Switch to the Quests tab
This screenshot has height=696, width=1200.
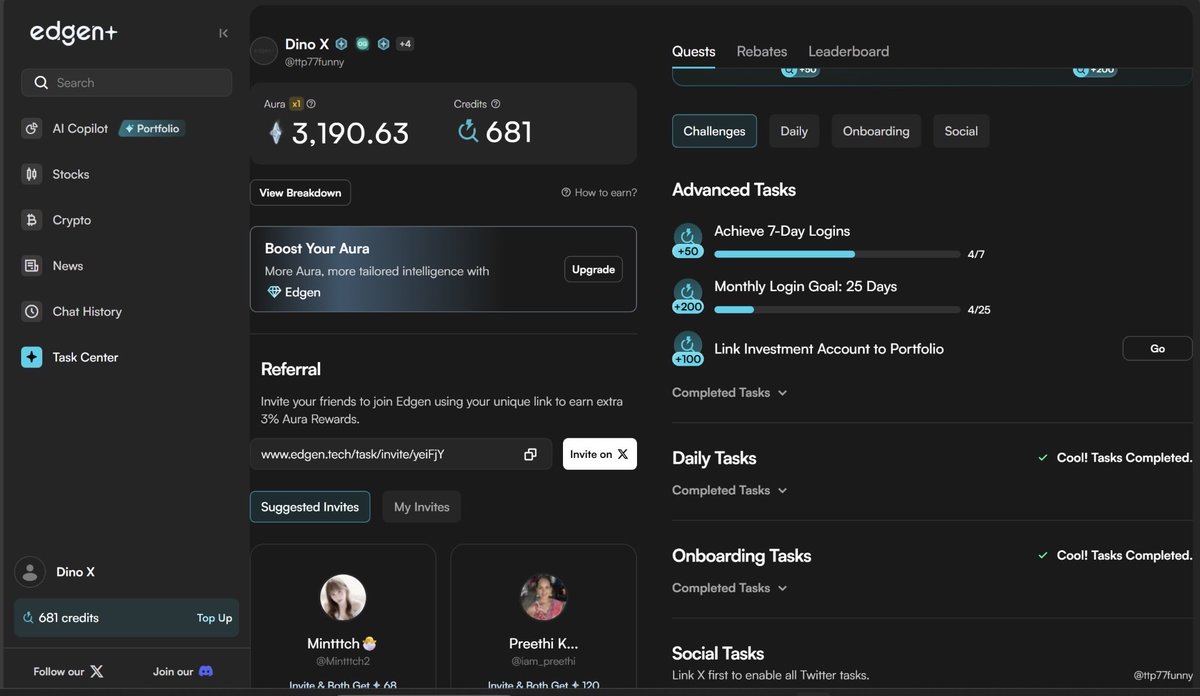point(694,51)
